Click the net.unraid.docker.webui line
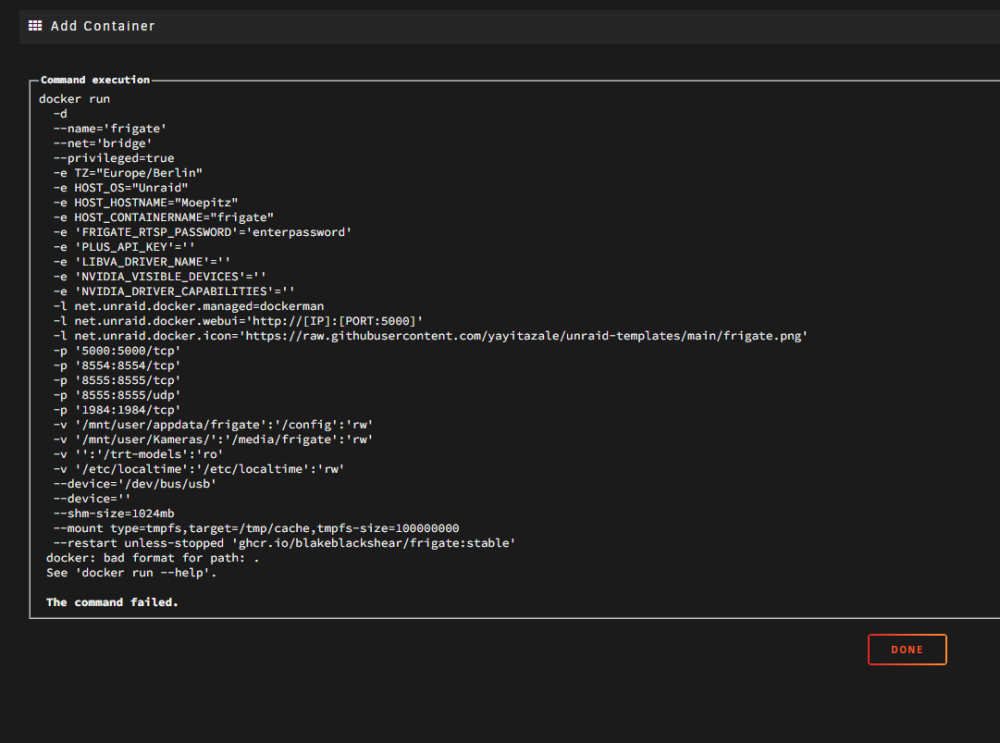Image resolution: width=1000 pixels, height=743 pixels. coord(238,321)
